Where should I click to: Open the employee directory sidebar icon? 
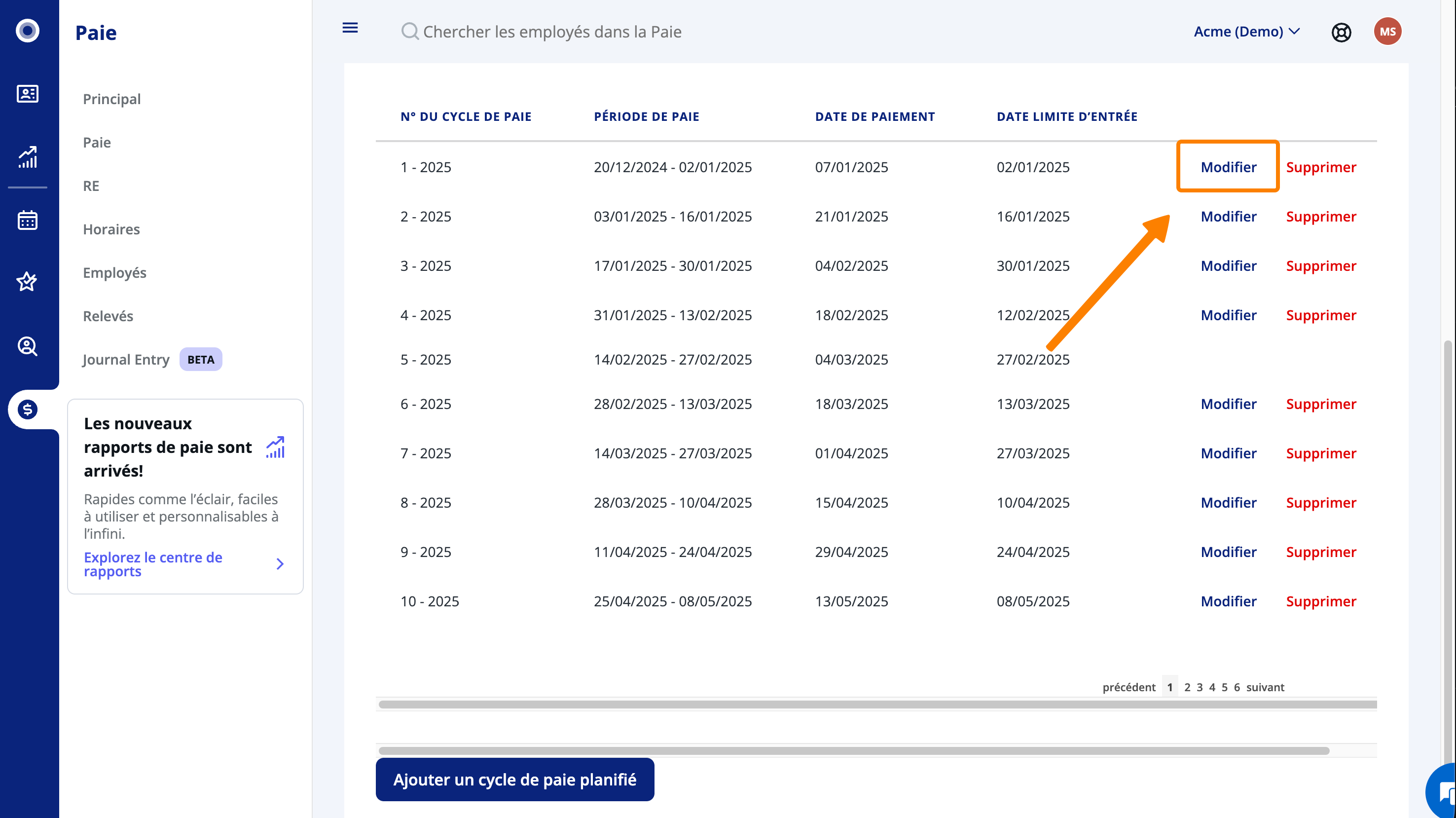(x=27, y=93)
